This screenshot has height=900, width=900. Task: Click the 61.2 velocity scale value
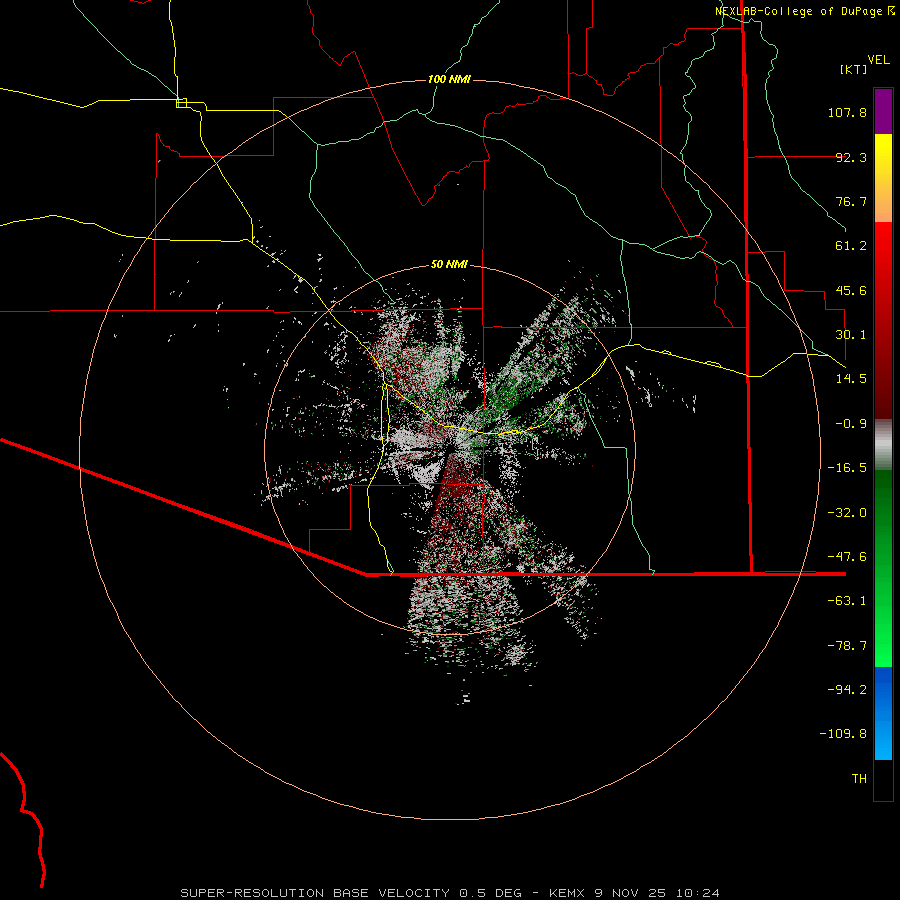coord(851,246)
